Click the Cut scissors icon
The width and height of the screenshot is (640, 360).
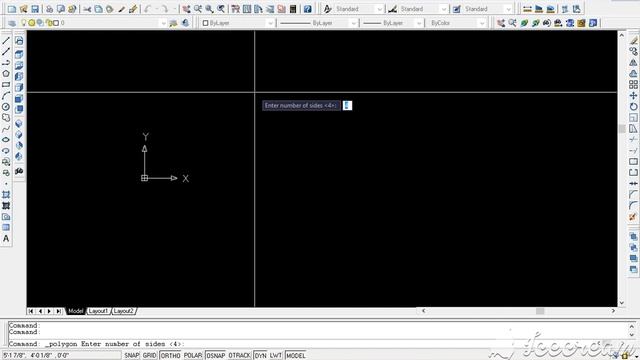[x=87, y=9]
